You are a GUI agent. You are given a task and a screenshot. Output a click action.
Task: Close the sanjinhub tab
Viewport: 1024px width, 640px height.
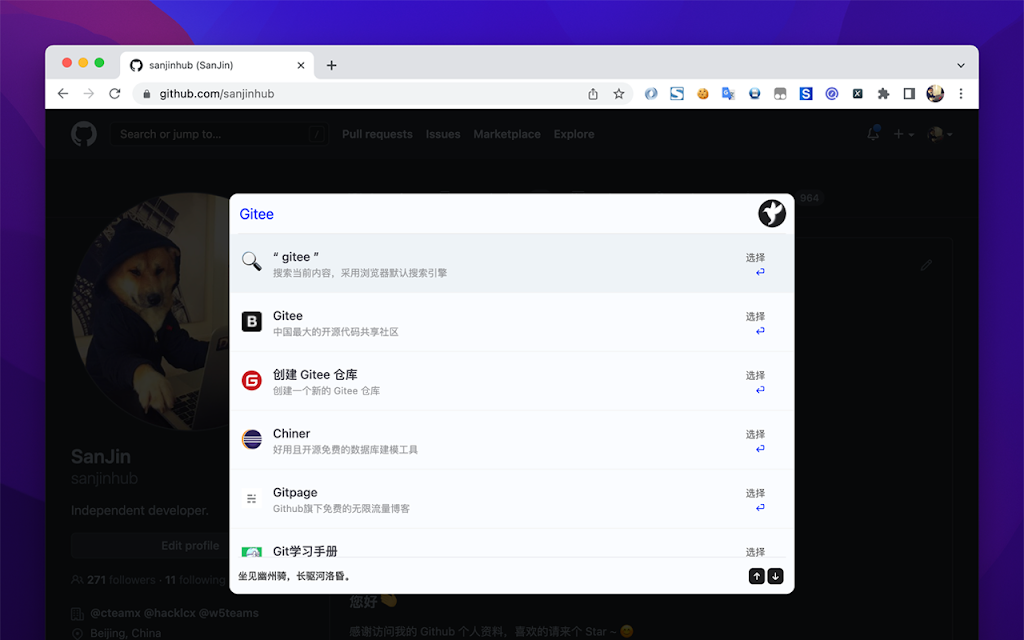tap(300, 65)
